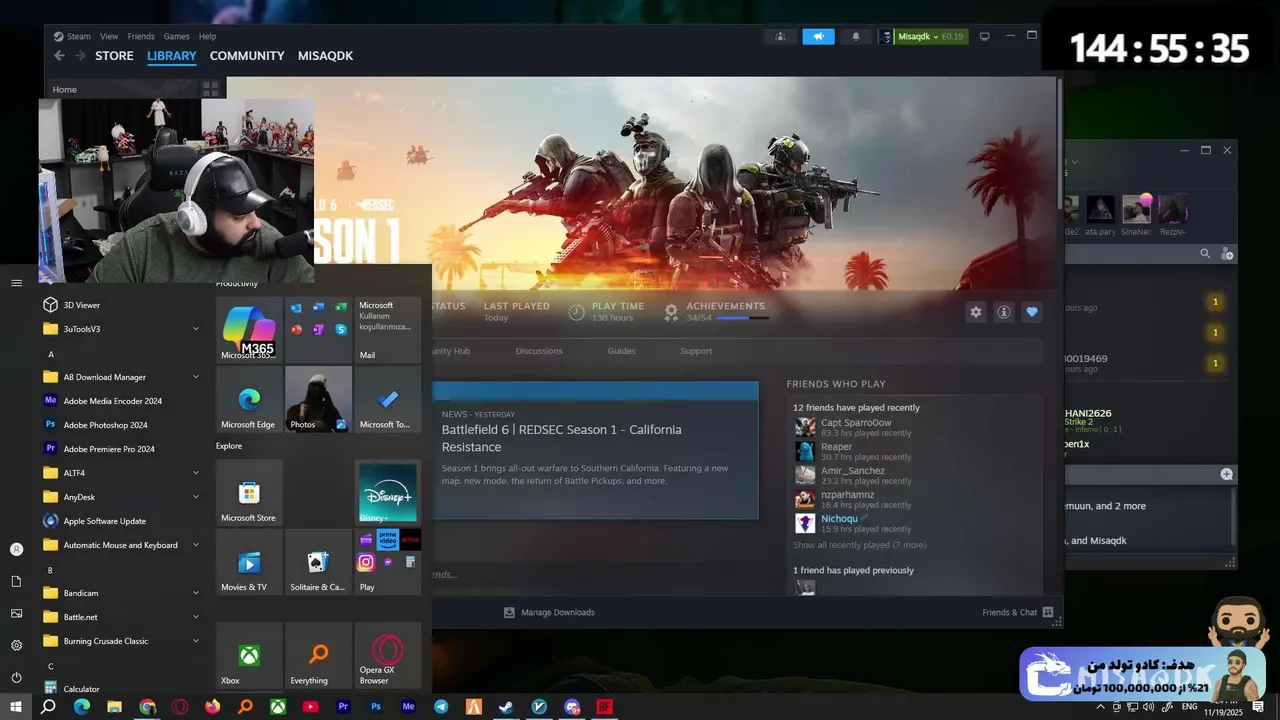Open Discussions tab for game
The image size is (1280, 720).
pos(539,351)
